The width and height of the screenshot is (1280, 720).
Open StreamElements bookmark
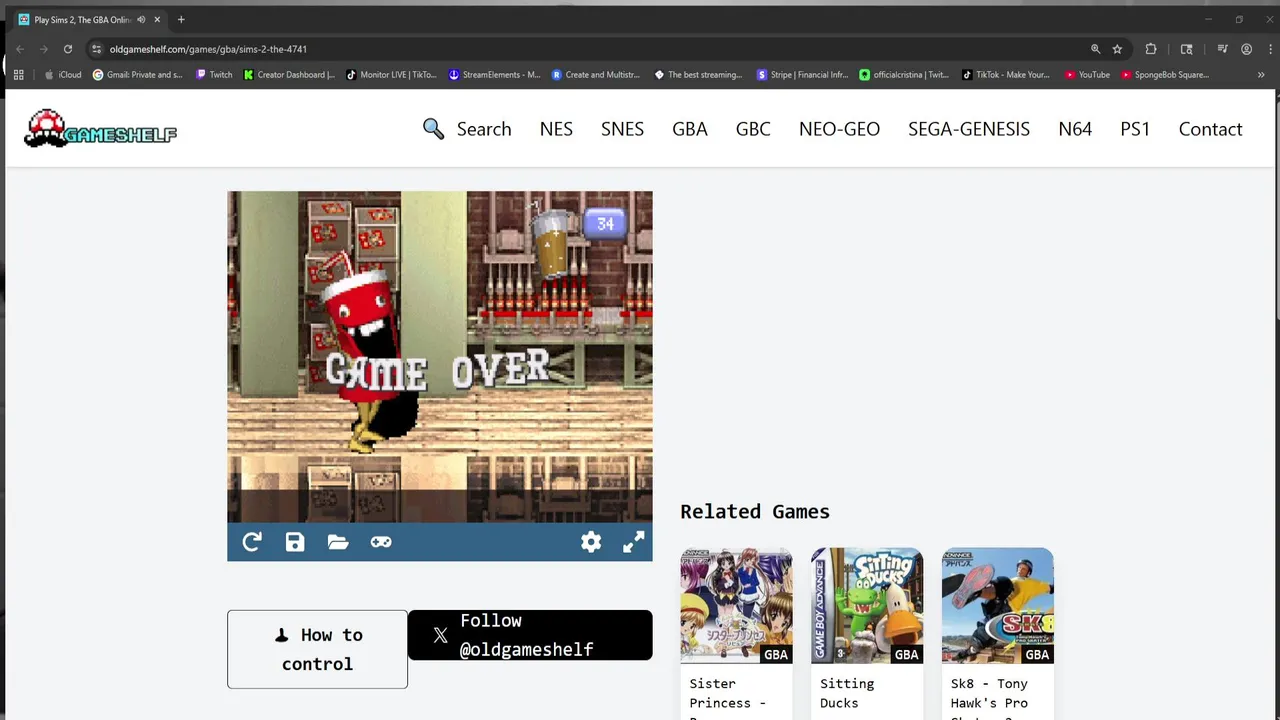(495, 75)
